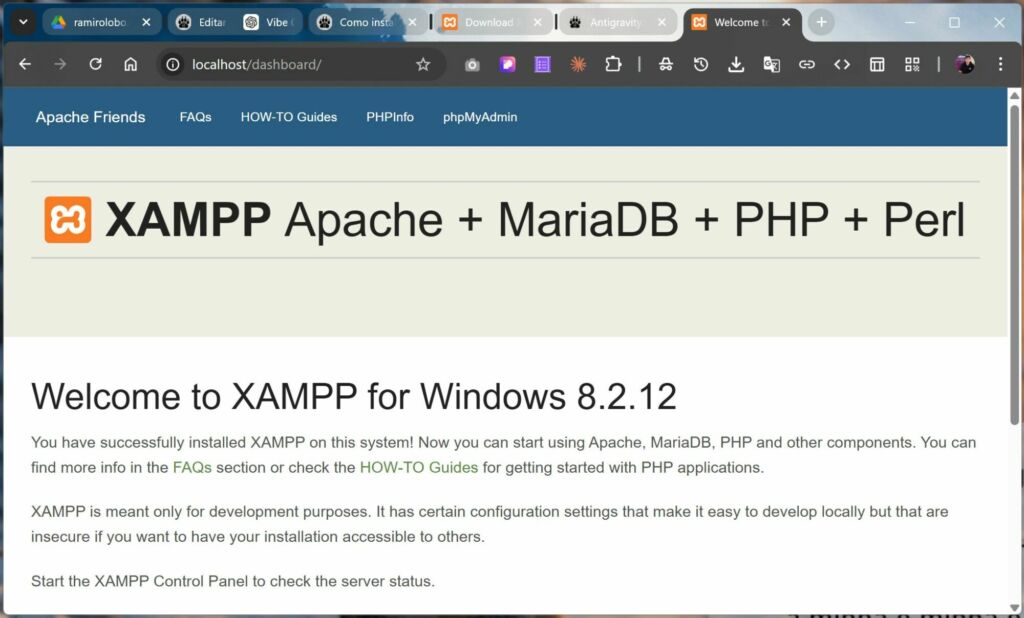The width and height of the screenshot is (1024, 618).
Task: Follow the green HOW-TO Guides paragraph link
Action: [419, 468]
